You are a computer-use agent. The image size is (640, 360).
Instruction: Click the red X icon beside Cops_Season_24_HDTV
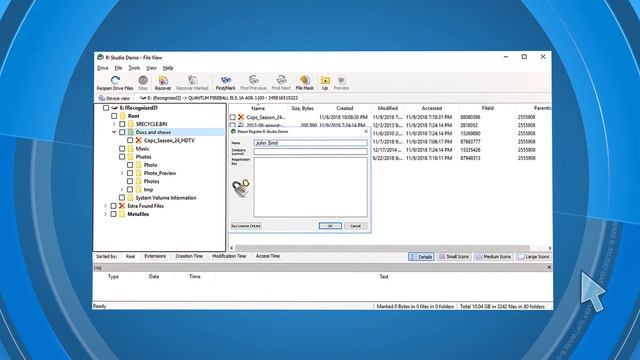tap(138, 140)
